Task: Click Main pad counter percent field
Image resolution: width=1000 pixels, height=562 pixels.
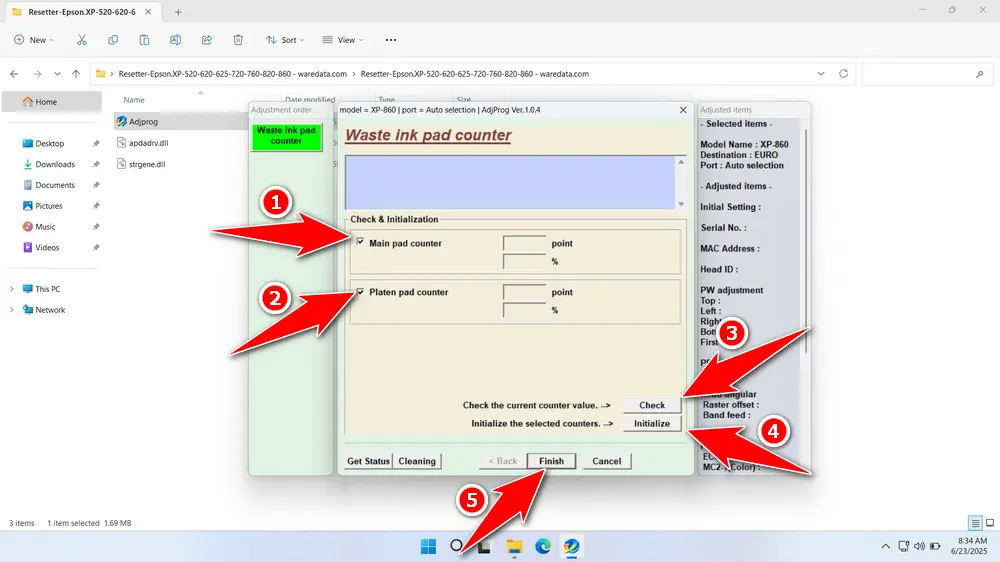Action: pos(524,261)
